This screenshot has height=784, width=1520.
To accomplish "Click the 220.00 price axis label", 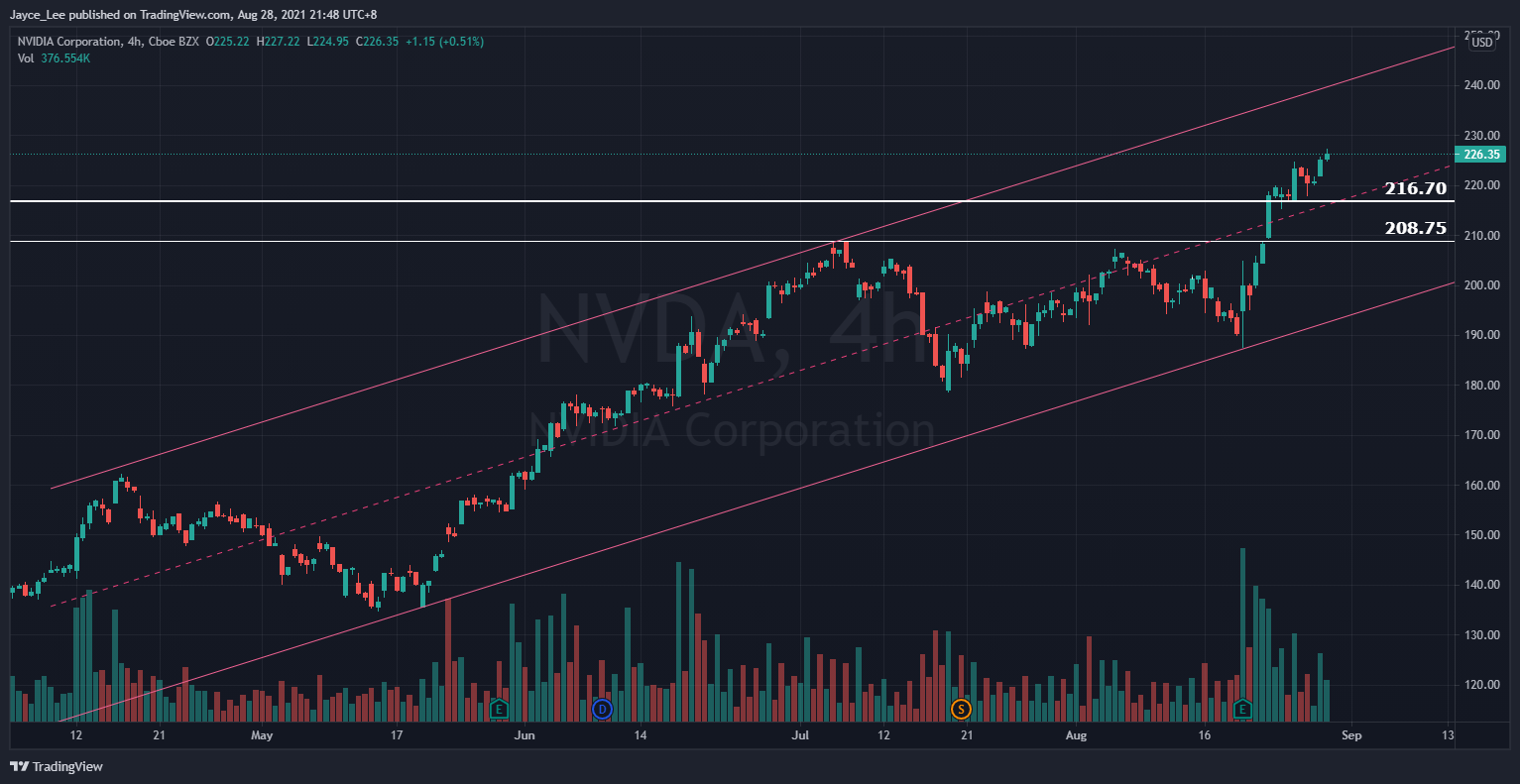I will point(1481,185).
